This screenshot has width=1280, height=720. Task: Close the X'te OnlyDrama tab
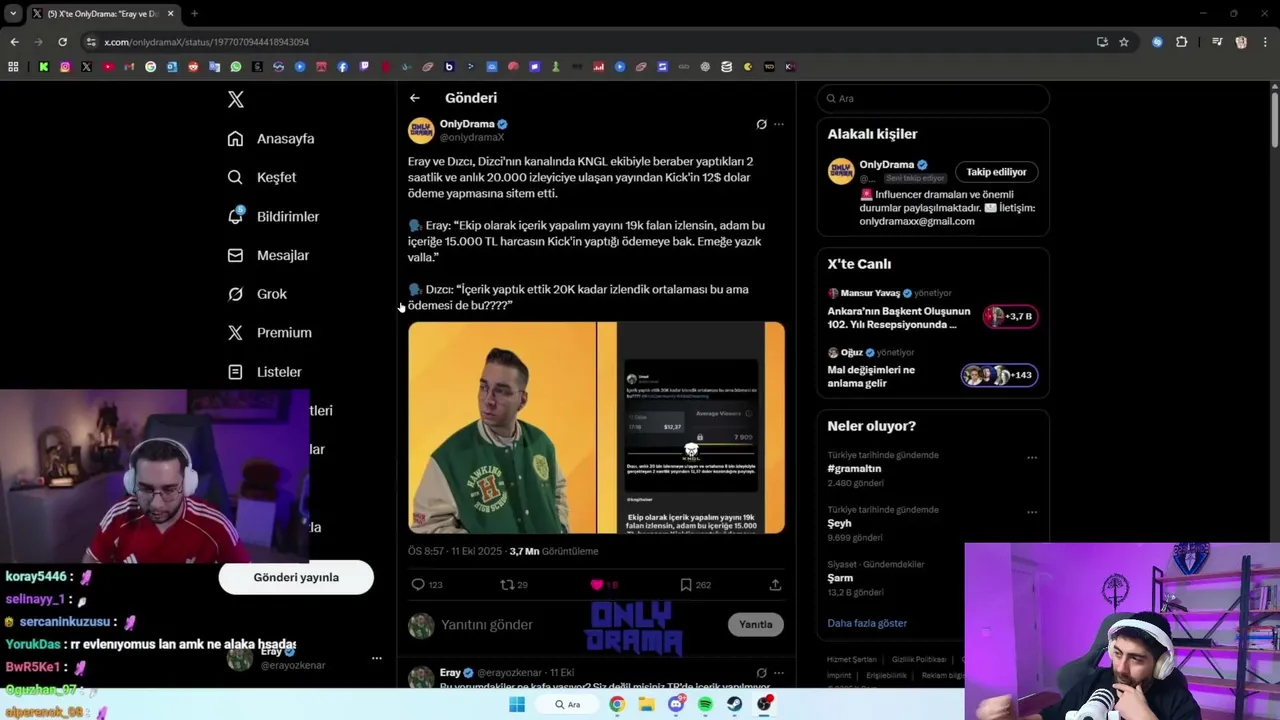click(x=170, y=14)
